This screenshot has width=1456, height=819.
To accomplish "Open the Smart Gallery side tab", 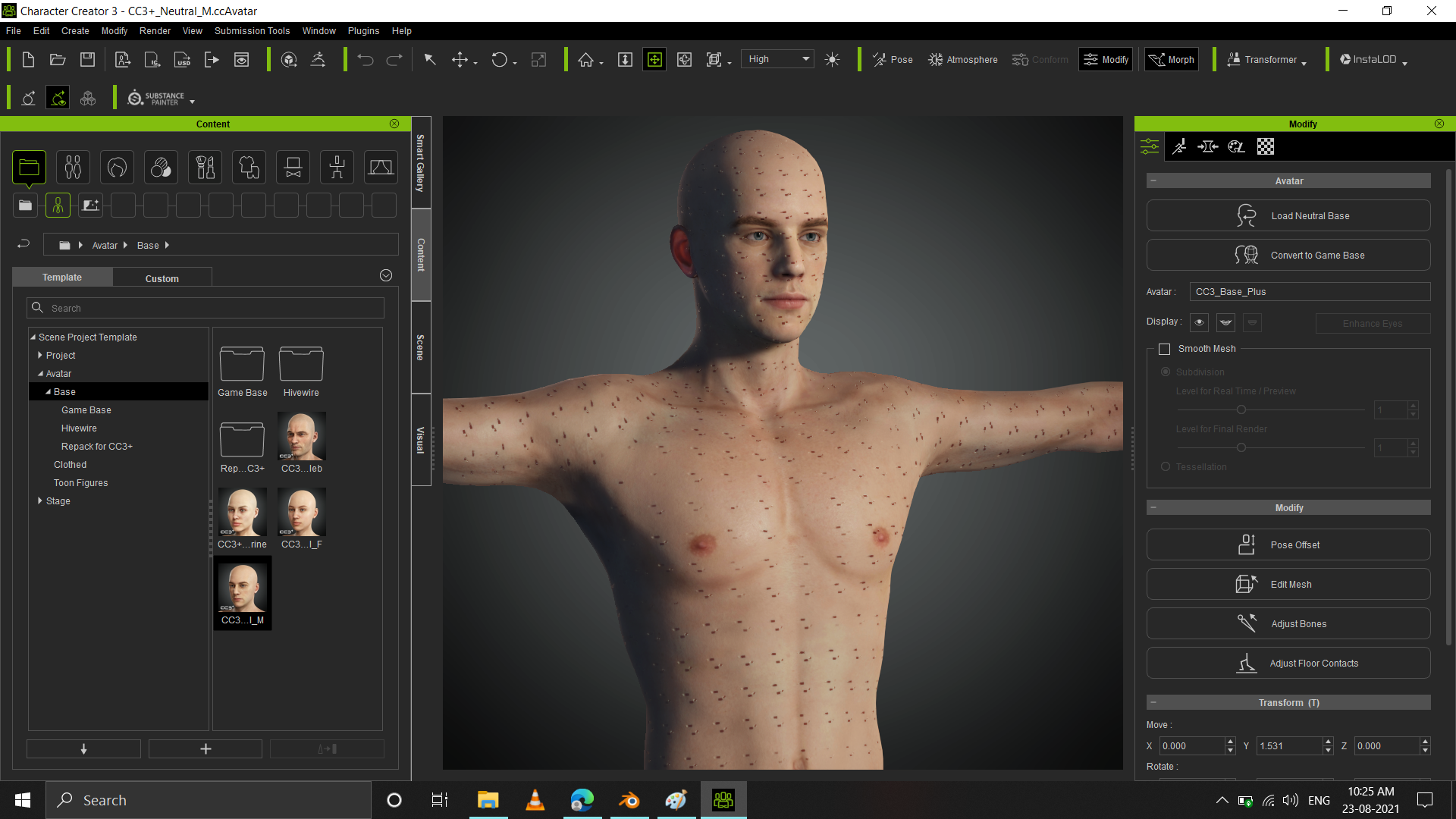I will [421, 162].
